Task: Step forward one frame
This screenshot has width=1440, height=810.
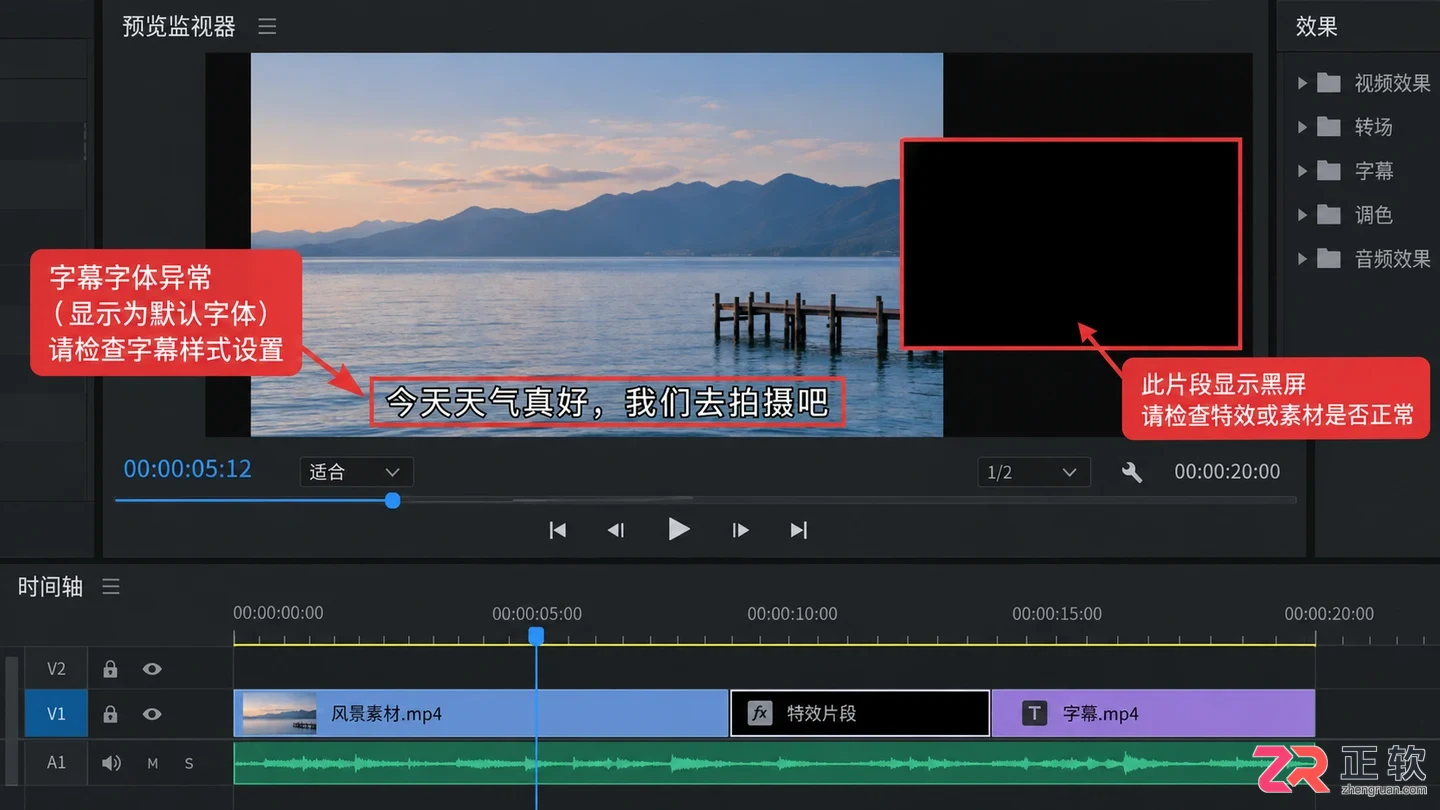Action: coord(740,530)
